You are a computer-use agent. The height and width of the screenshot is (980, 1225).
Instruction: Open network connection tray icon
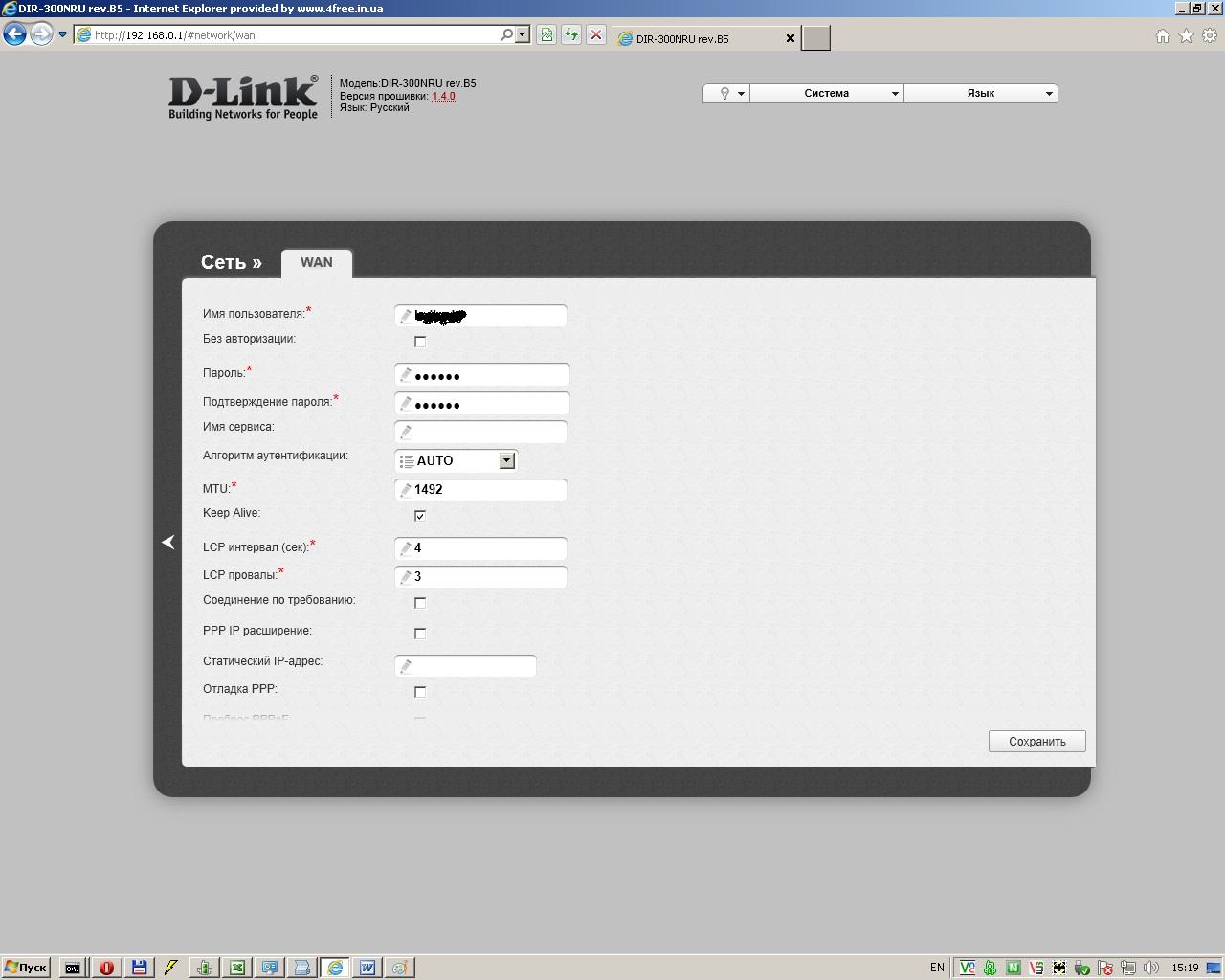point(1128,968)
